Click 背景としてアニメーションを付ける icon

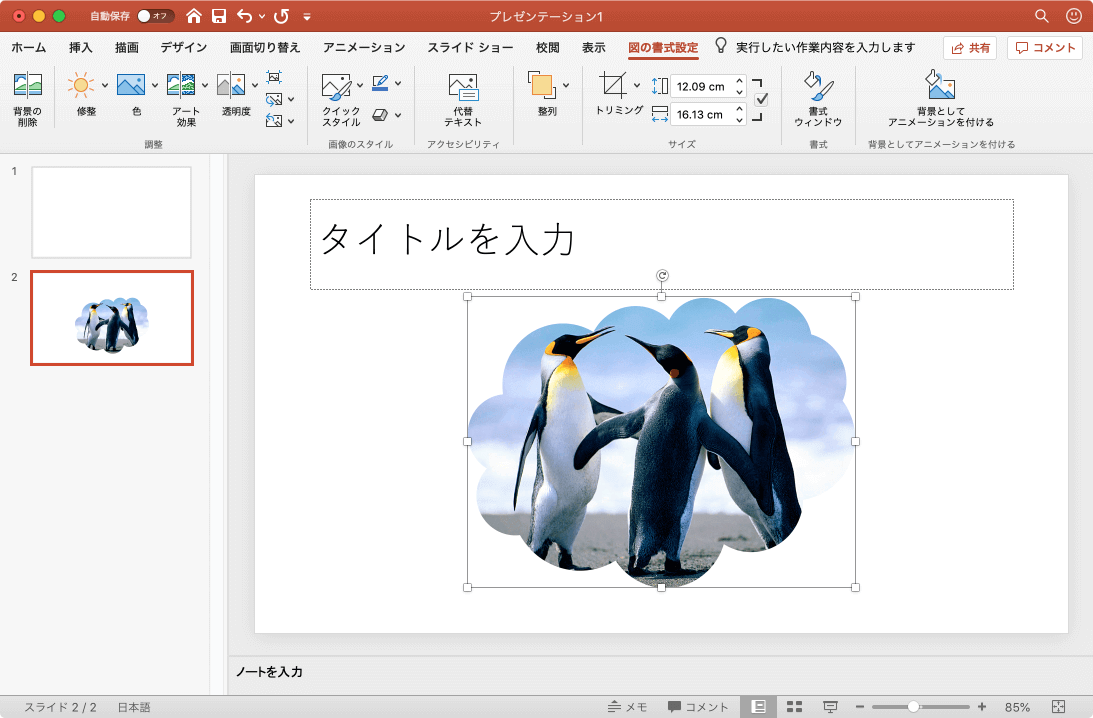pos(940,87)
